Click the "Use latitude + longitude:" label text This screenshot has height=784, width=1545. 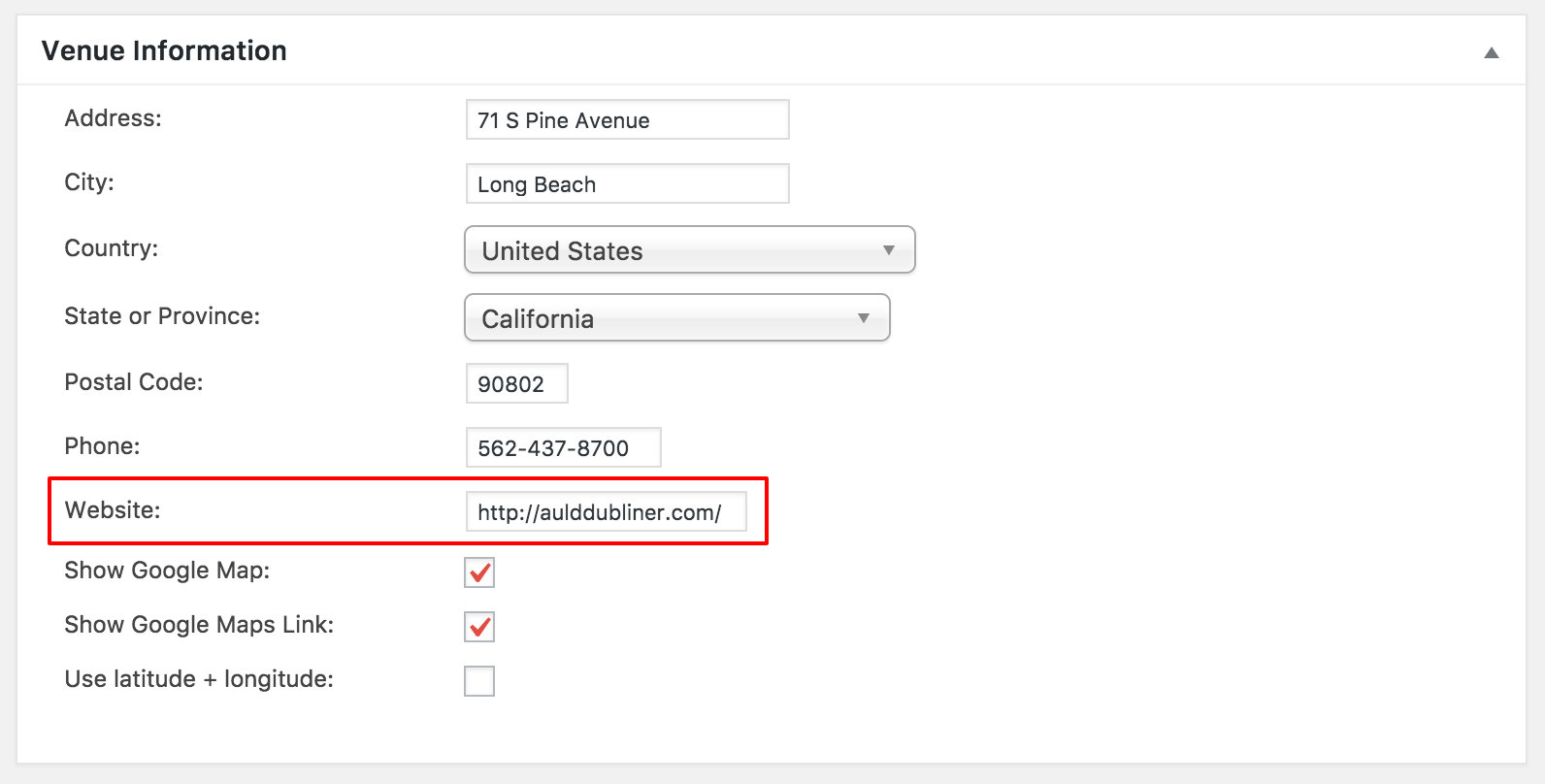(199, 679)
